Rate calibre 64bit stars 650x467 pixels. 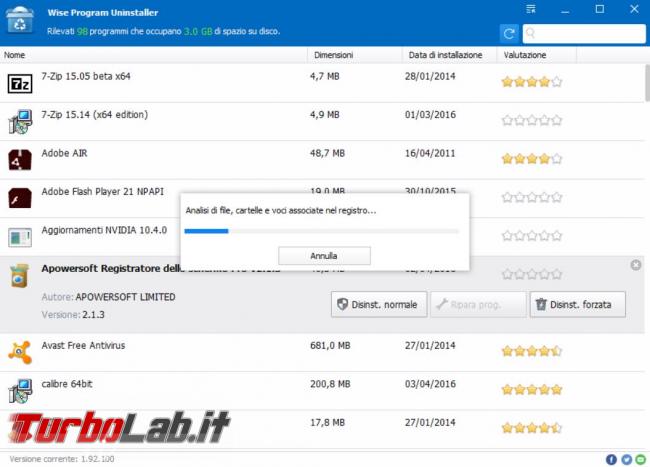[532, 390]
